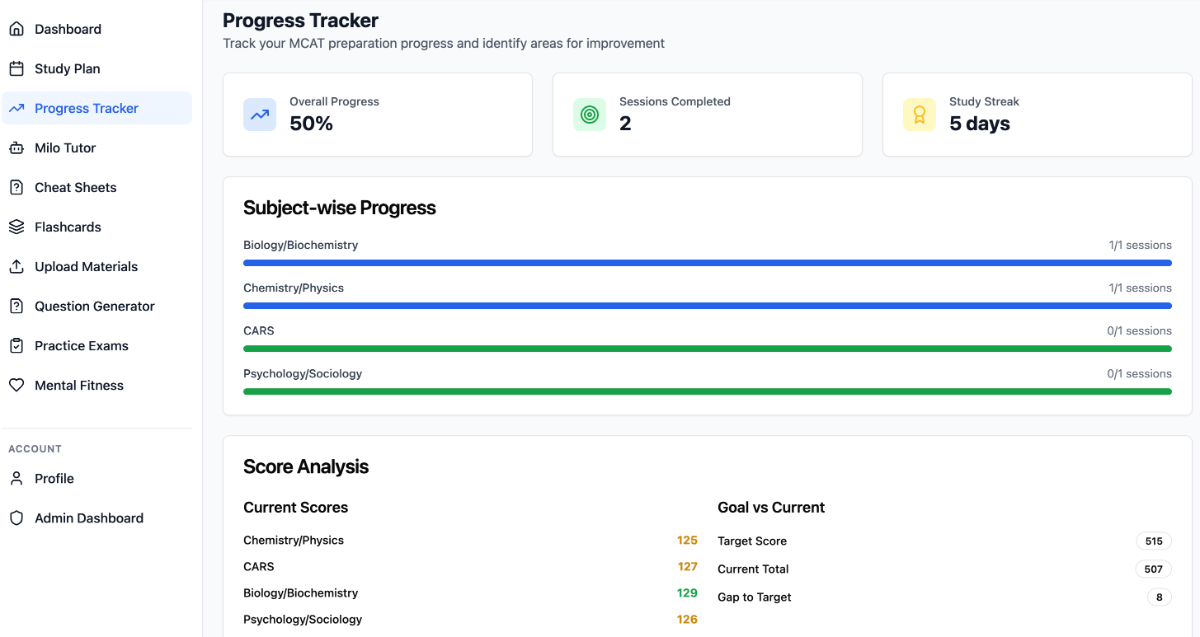1200x637 pixels.
Task: Click the Study Plan calendar icon
Action: click(x=16, y=69)
